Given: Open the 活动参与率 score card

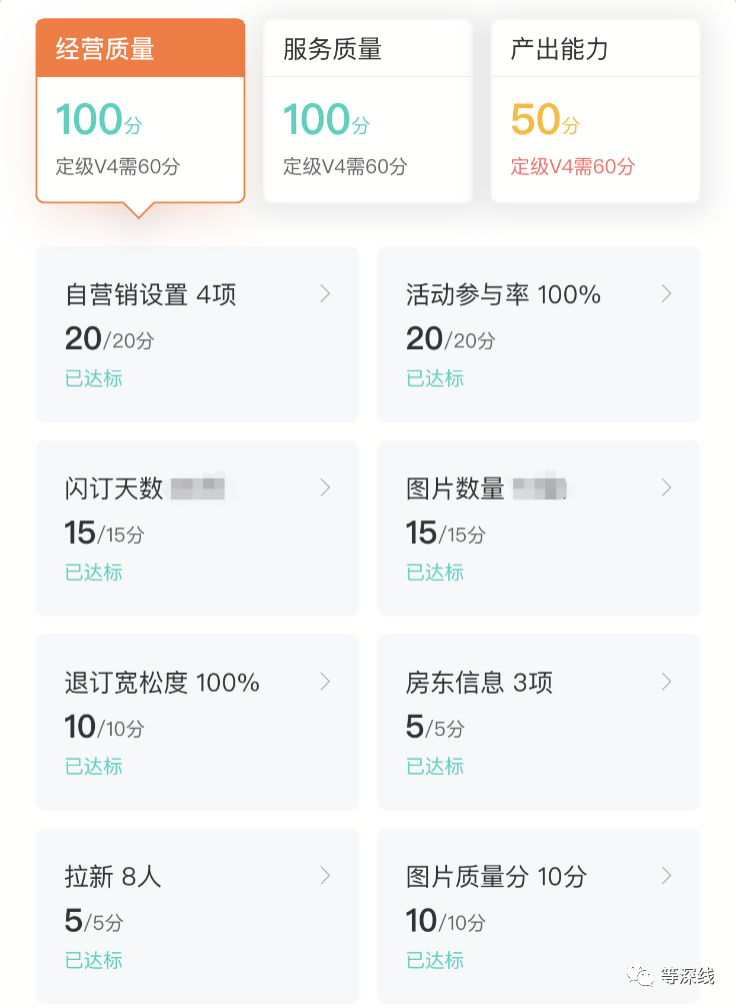Looking at the screenshot, I should pyautogui.click(x=538, y=335).
